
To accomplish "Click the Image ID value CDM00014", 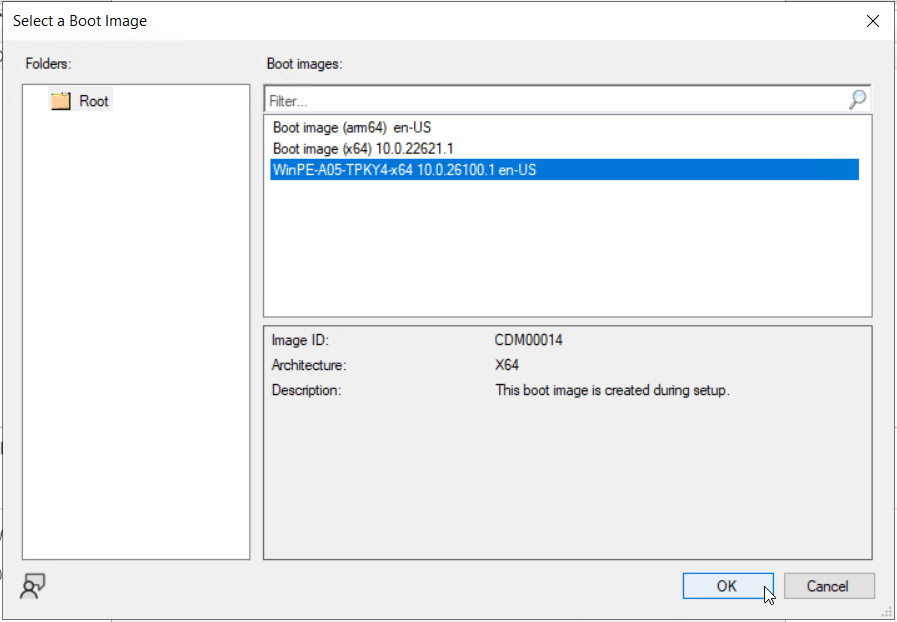I will [528, 340].
